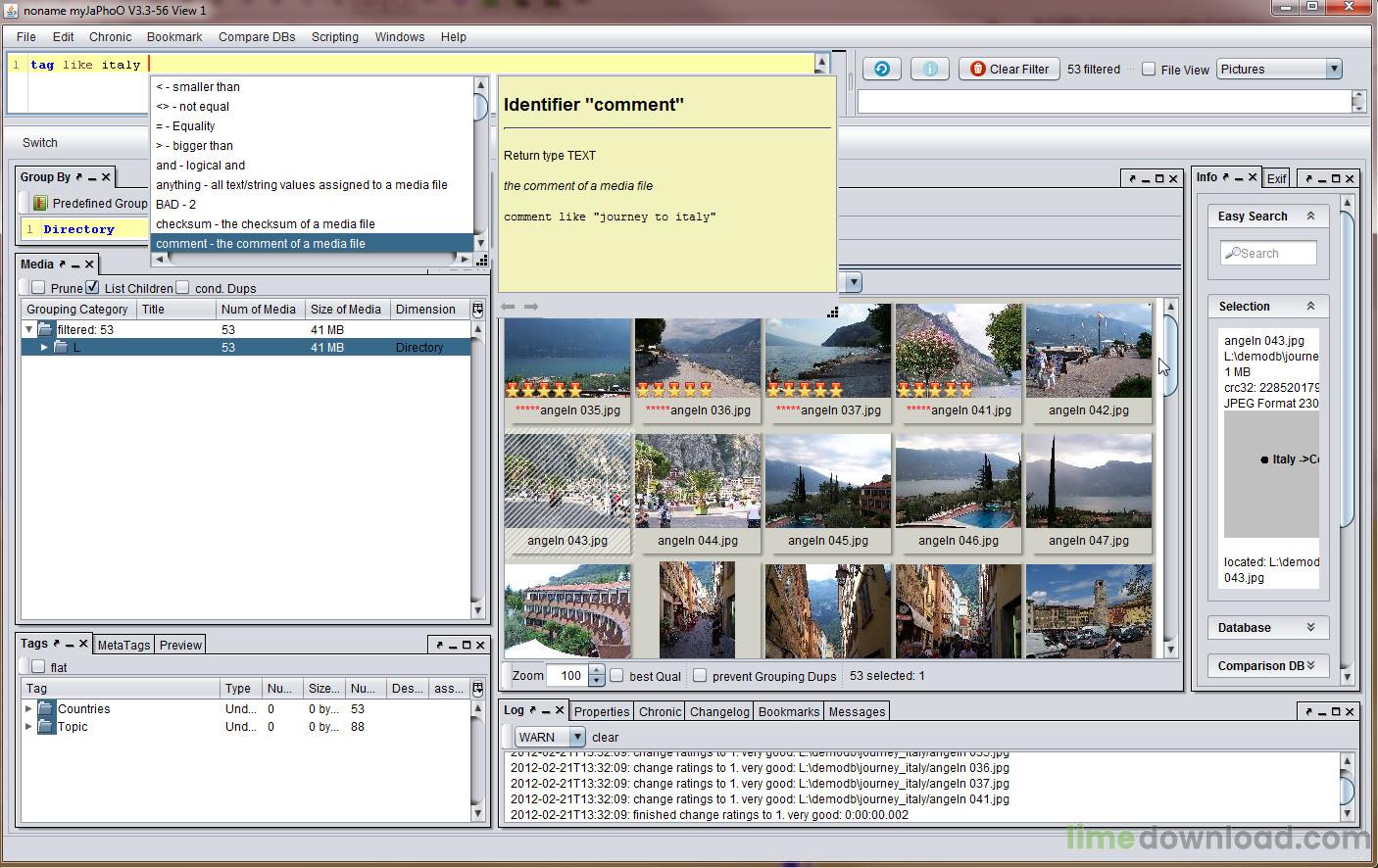This screenshot has width=1378, height=868.
Task: Switch to the MetaTags tab
Action: click(x=123, y=645)
